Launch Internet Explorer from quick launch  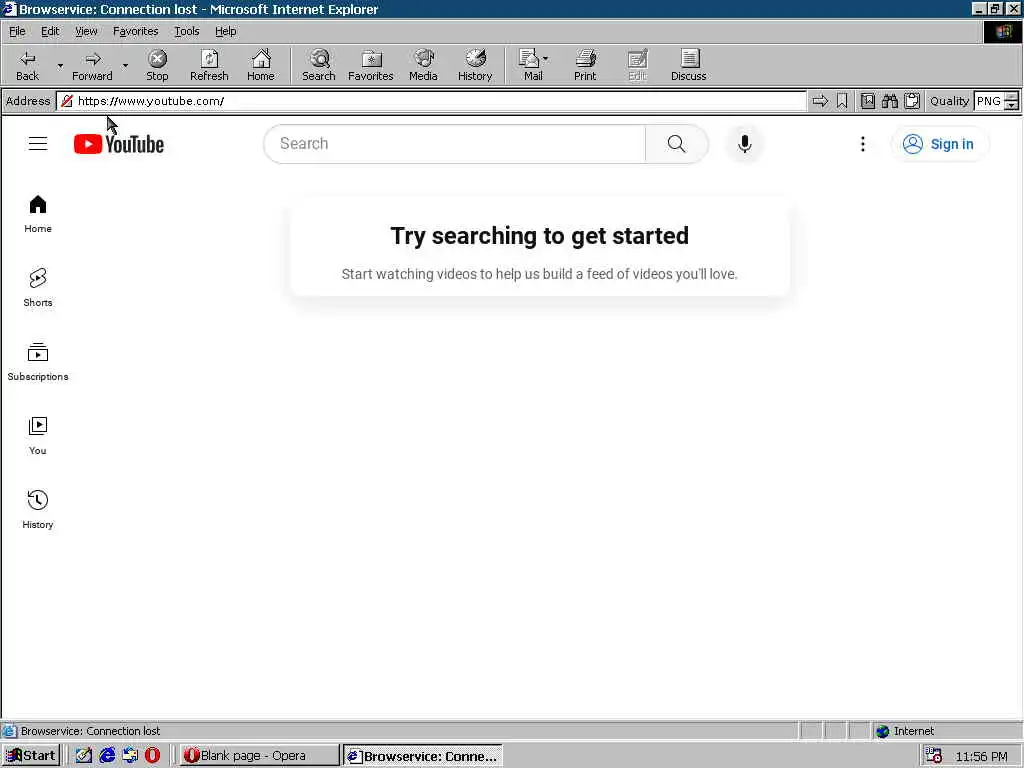pyautogui.click(x=107, y=756)
